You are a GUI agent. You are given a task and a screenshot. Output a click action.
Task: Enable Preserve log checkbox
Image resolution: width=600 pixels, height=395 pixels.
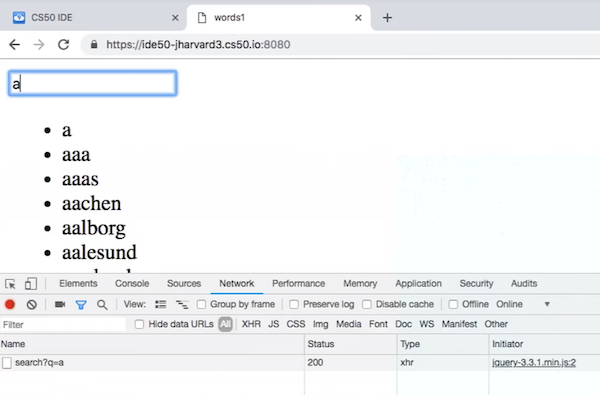[294, 305]
